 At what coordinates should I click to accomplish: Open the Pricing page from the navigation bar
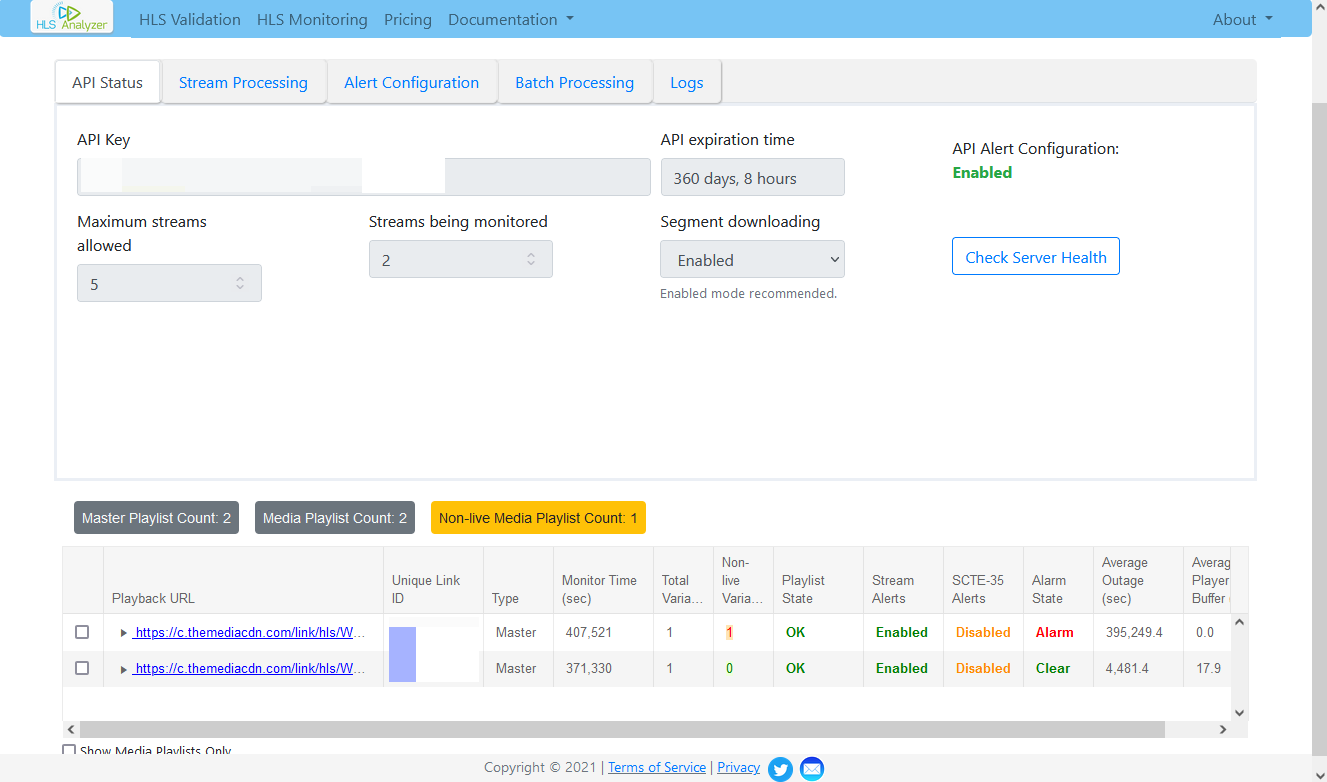point(407,18)
